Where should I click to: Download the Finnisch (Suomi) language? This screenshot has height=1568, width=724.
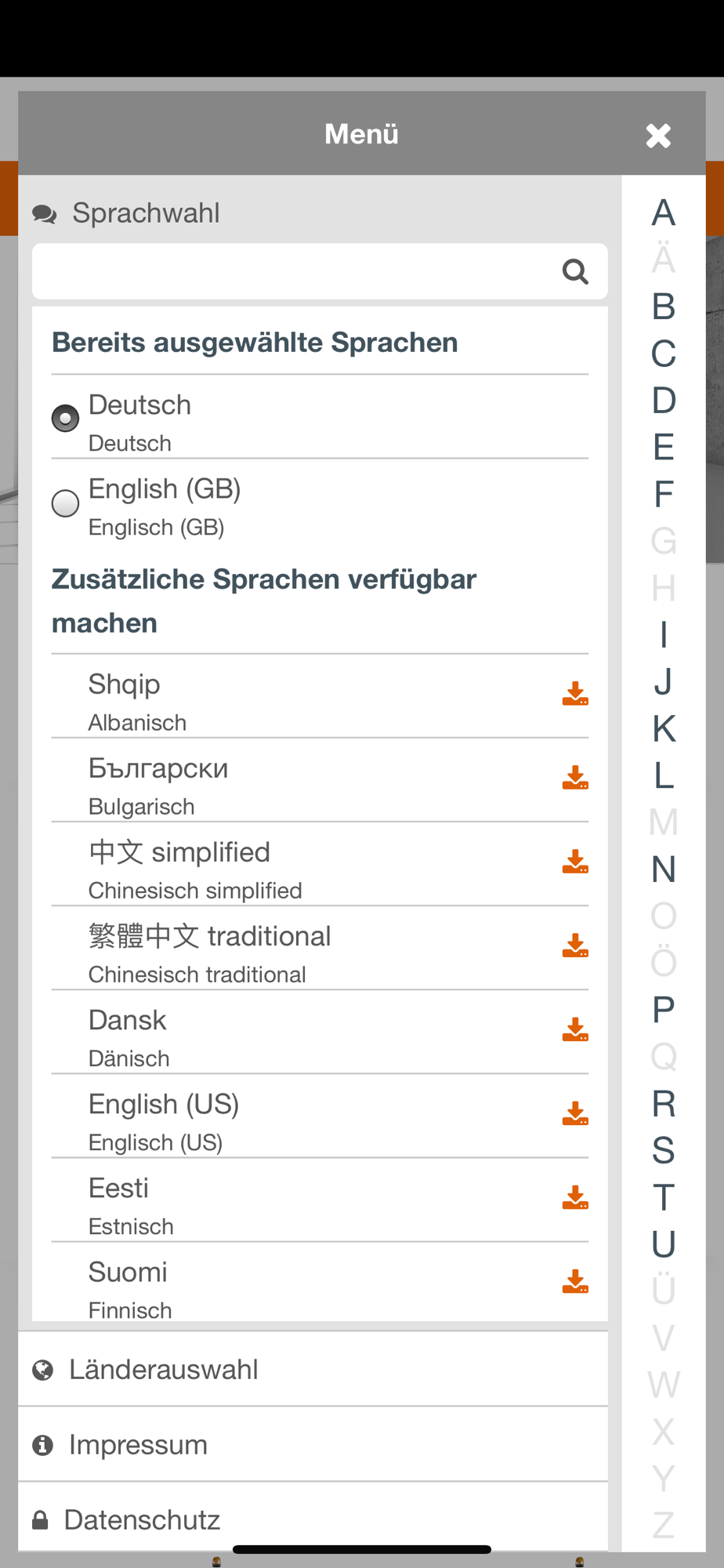[x=575, y=1281]
